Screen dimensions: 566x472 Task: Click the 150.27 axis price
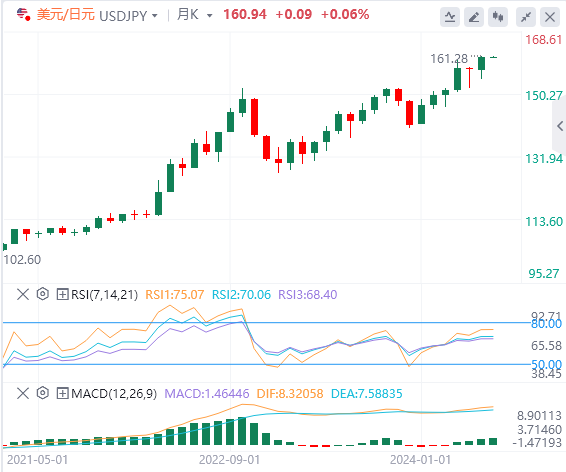pyautogui.click(x=544, y=96)
